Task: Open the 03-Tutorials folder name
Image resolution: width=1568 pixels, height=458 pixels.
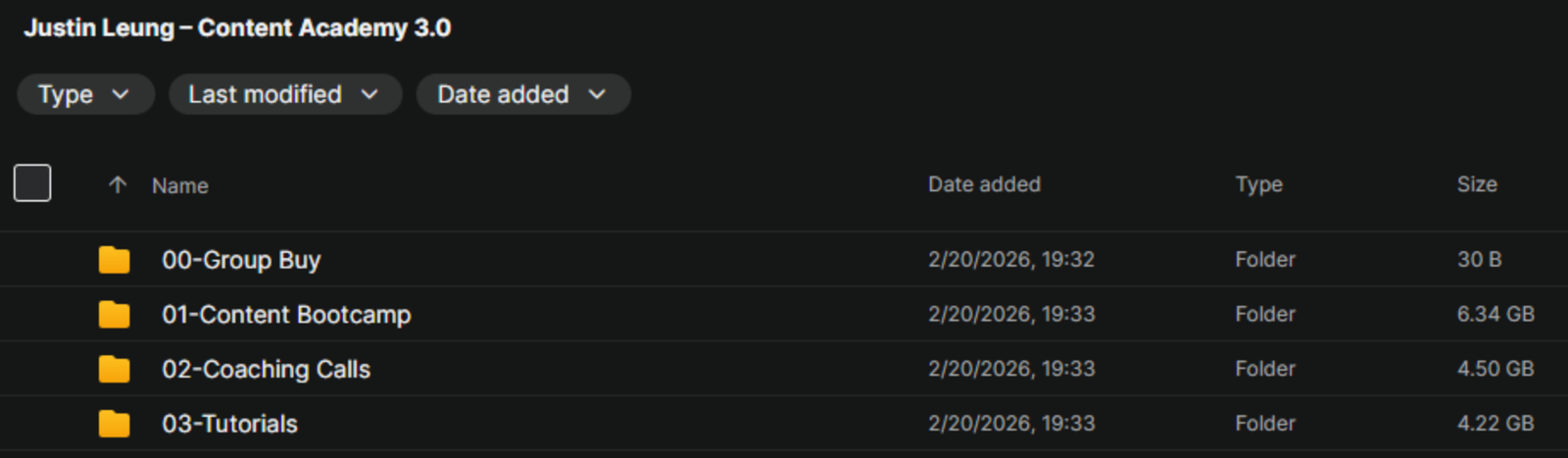Action: pos(229,424)
